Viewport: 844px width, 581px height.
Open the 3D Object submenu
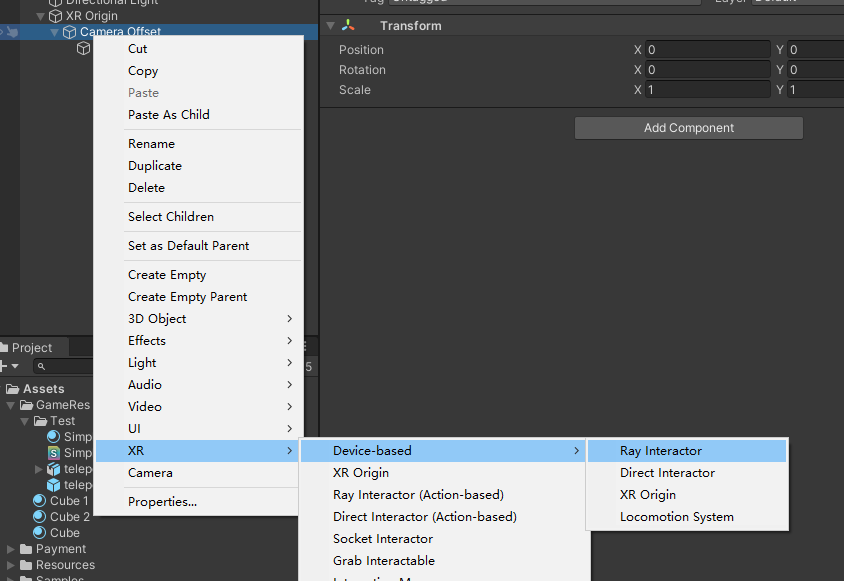point(199,319)
